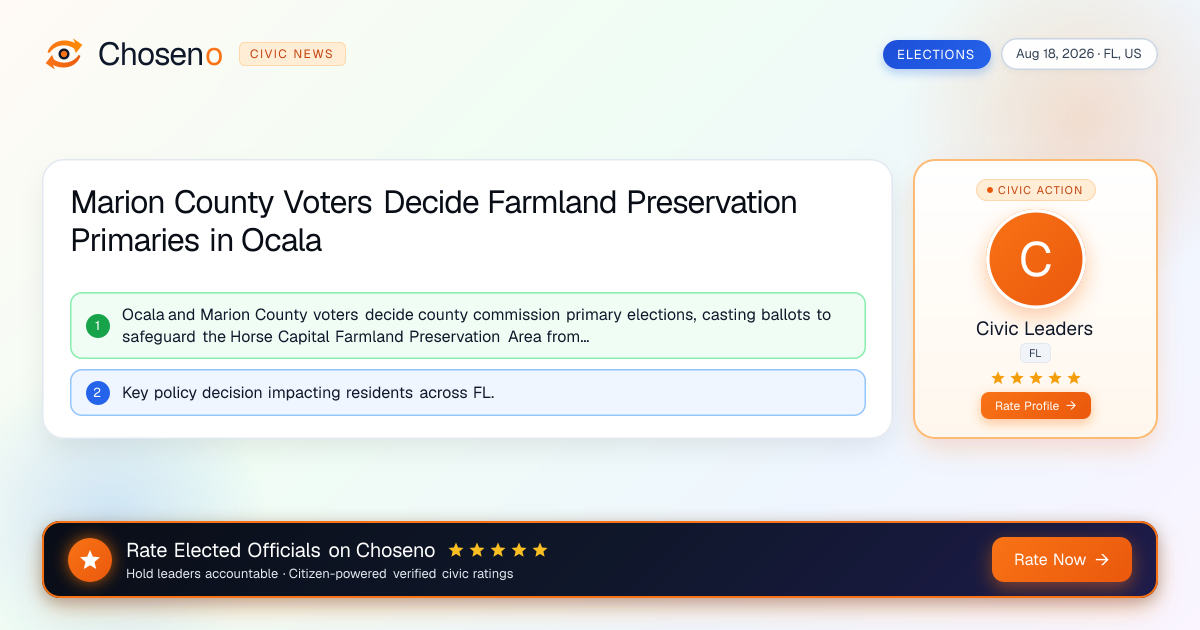
Task: Click the Rate Profile button
Action: tap(1036, 406)
